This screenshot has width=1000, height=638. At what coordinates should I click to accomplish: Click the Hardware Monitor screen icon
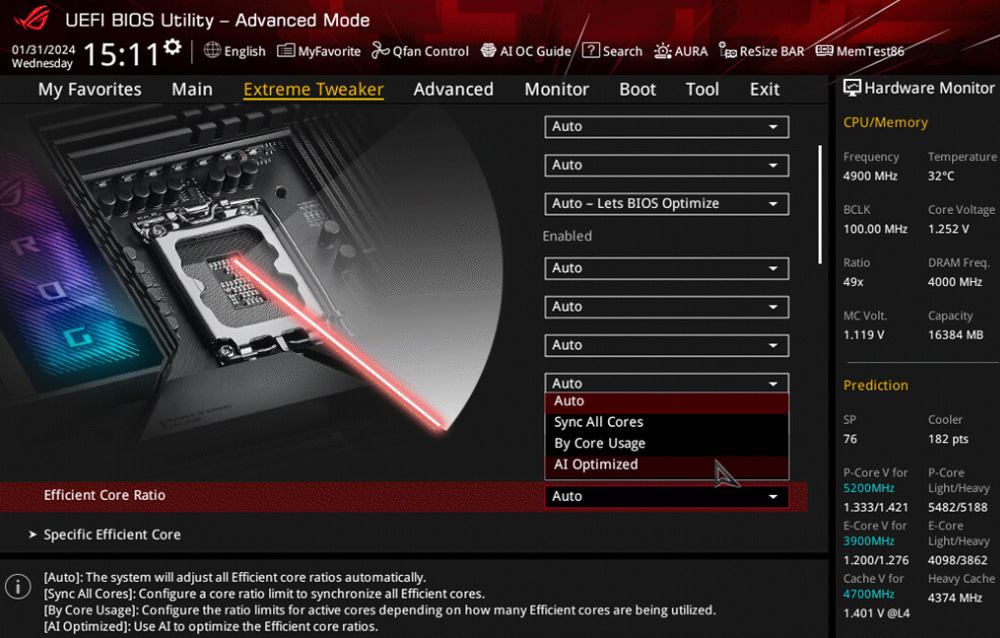851,88
